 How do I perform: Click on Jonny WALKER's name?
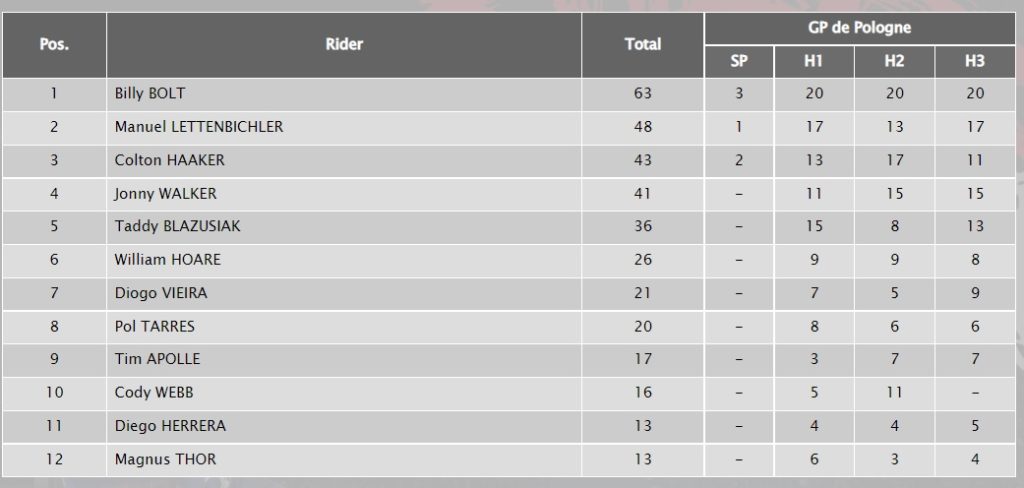(166, 193)
